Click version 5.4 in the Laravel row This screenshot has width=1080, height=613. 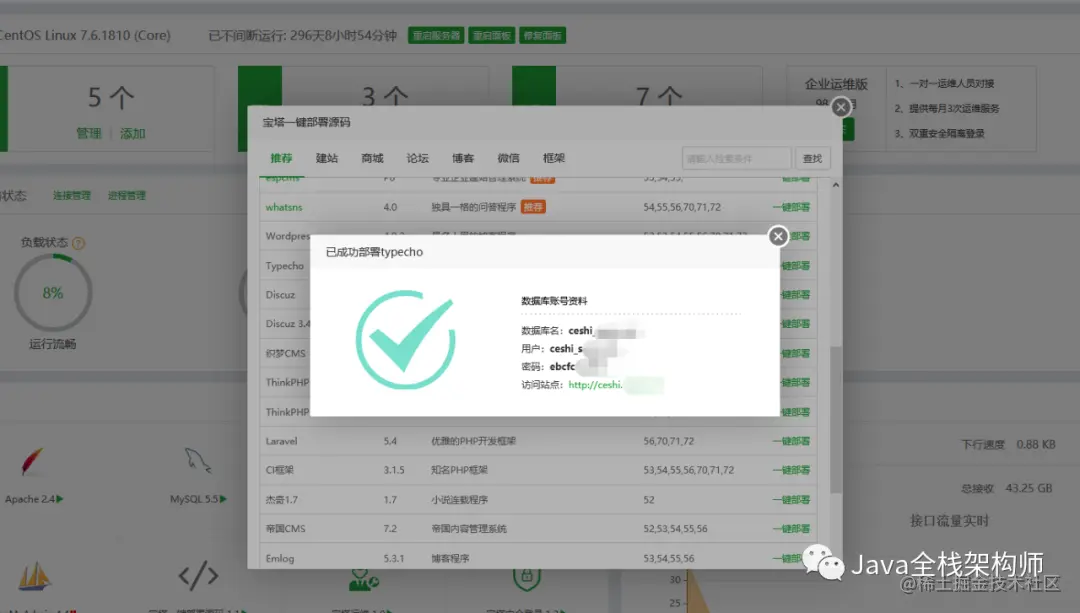(391, 441)
